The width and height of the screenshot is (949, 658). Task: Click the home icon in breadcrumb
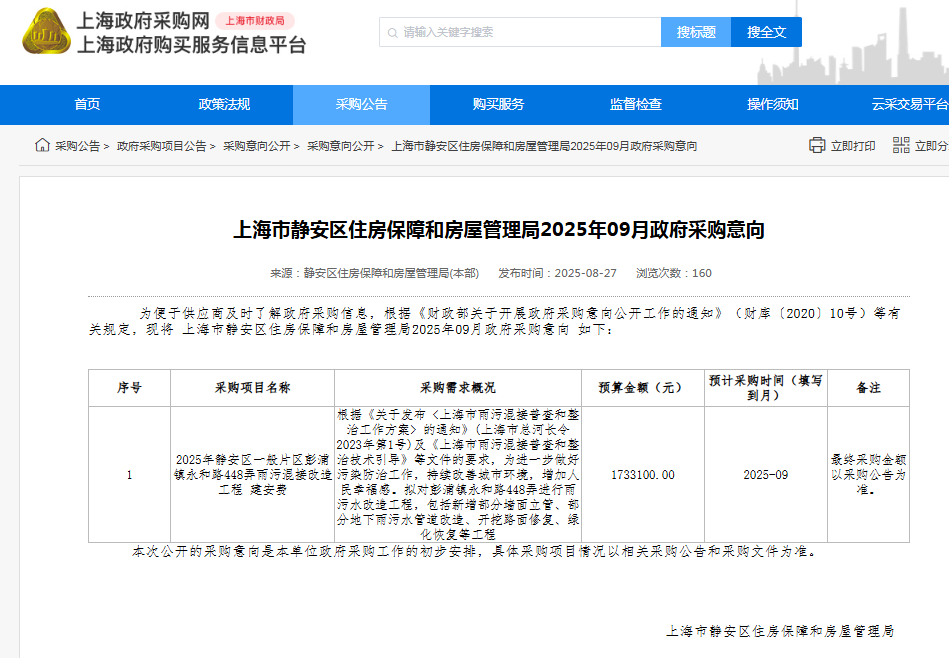pyautogui.click(x=42, y=145)
